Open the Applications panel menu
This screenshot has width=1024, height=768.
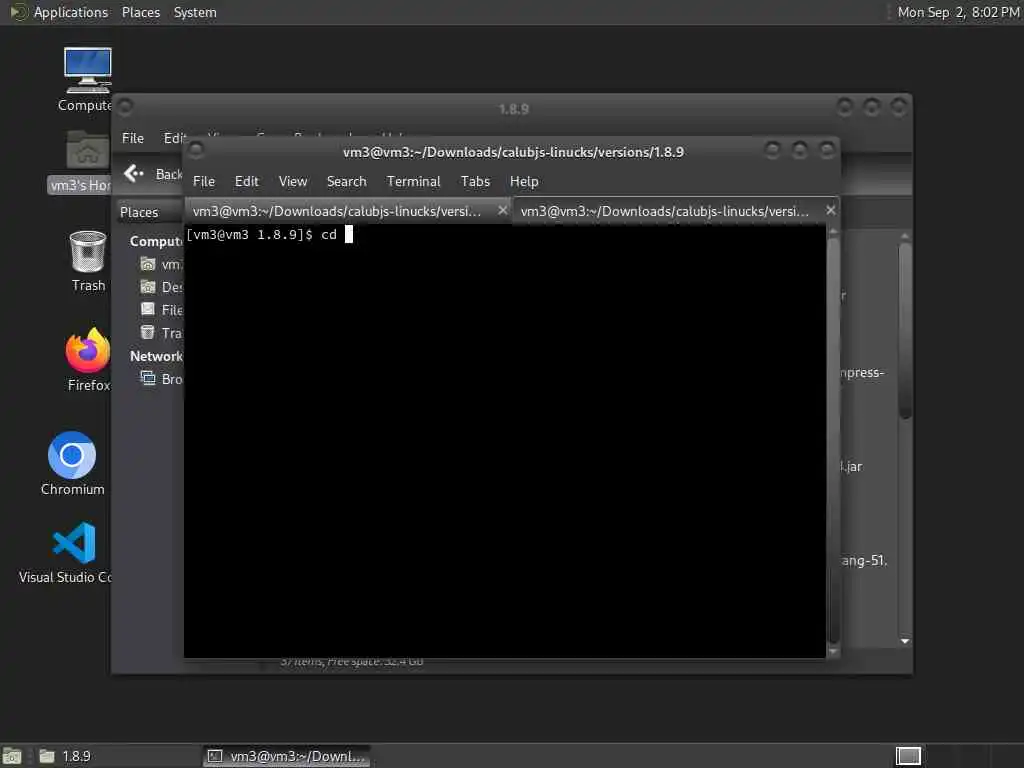pyautogui.click(x=71, y=12)
